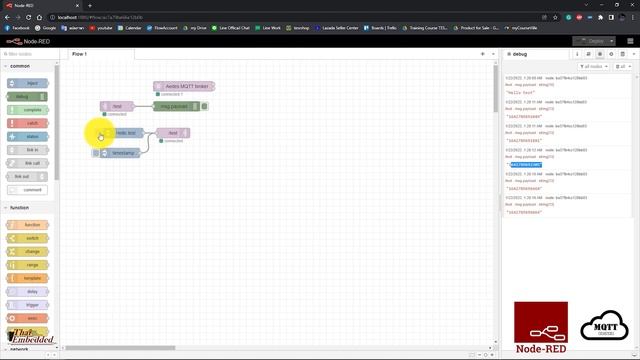Select the complete node in the palette
Viewport: 640px width, 360px height.
click(x=28, y=110)
